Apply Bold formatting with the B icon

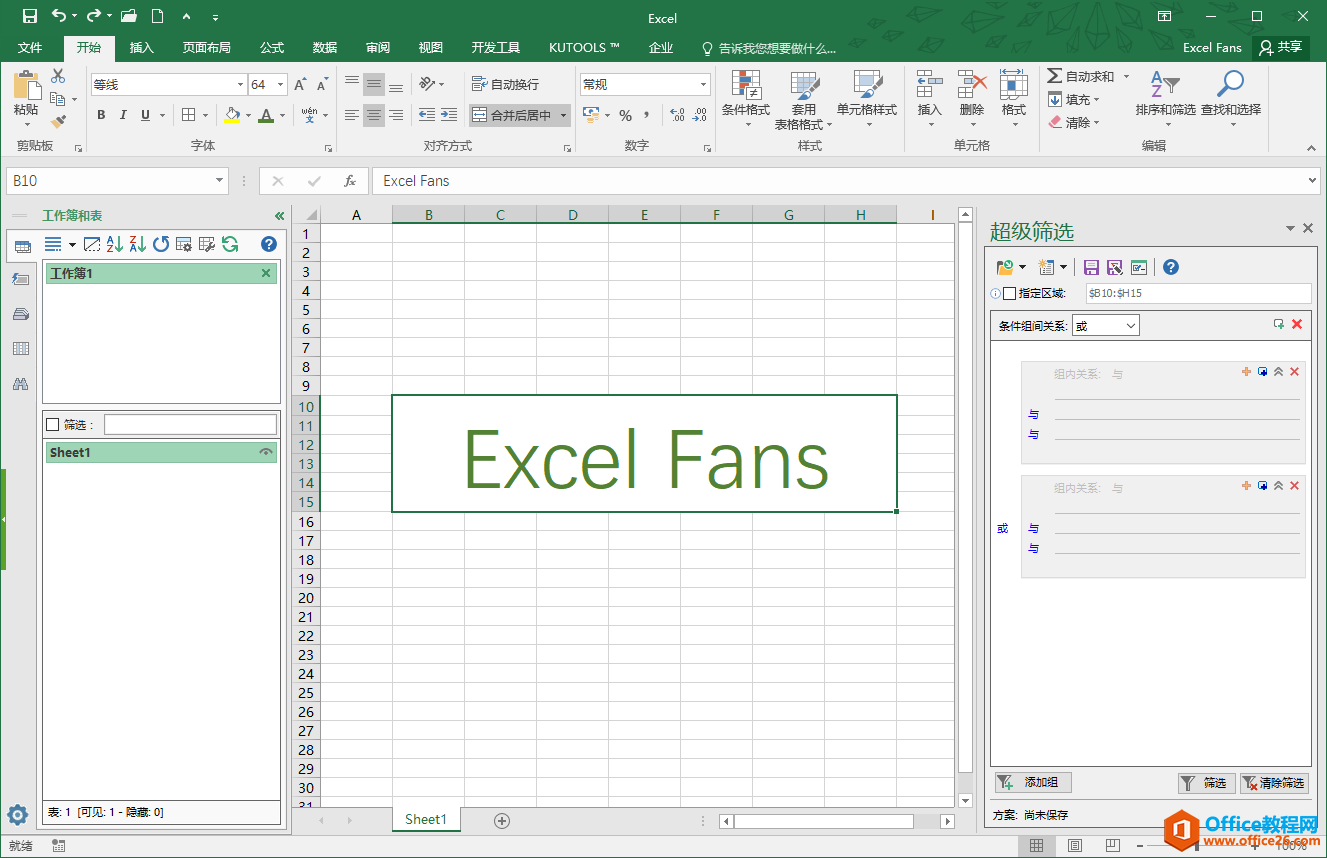[x=101, y=115]
